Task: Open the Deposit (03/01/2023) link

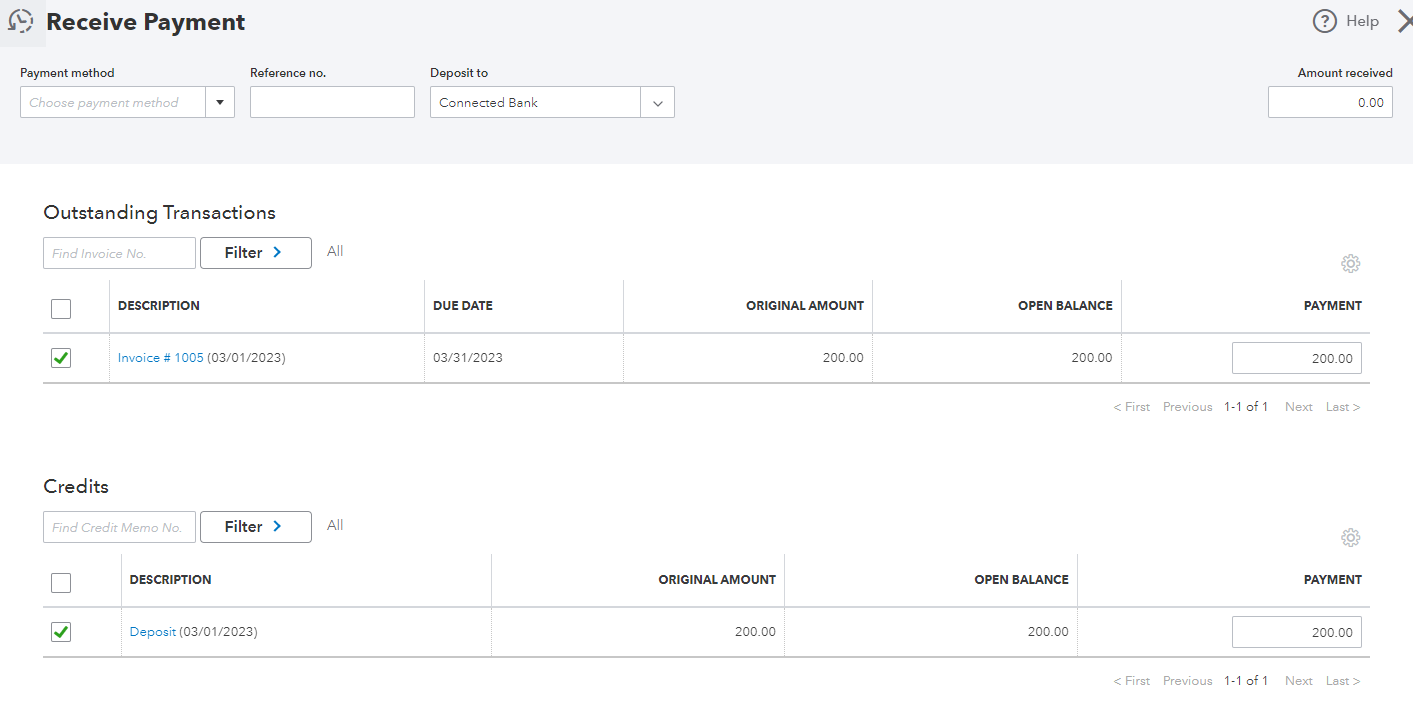Action: tap(153, 631)
